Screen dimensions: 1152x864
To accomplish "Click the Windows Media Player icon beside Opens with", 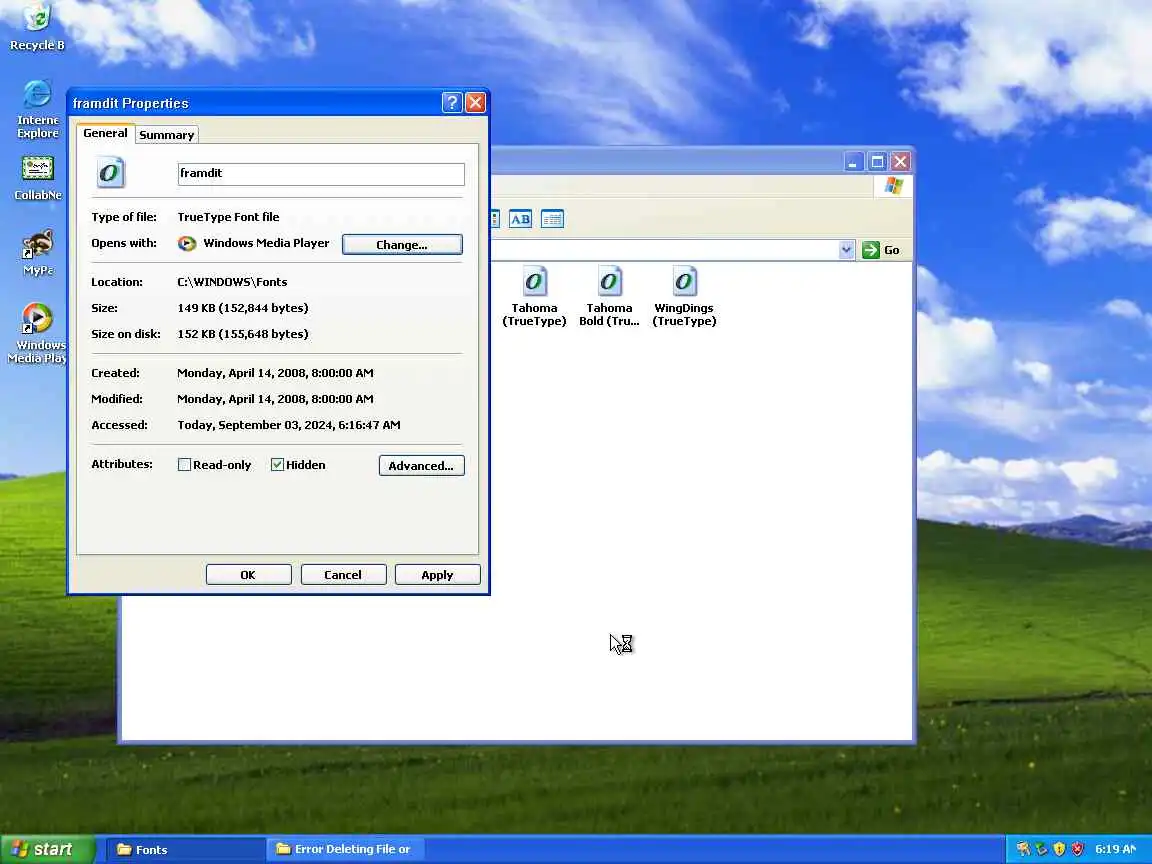I will (x=187, y=244).
